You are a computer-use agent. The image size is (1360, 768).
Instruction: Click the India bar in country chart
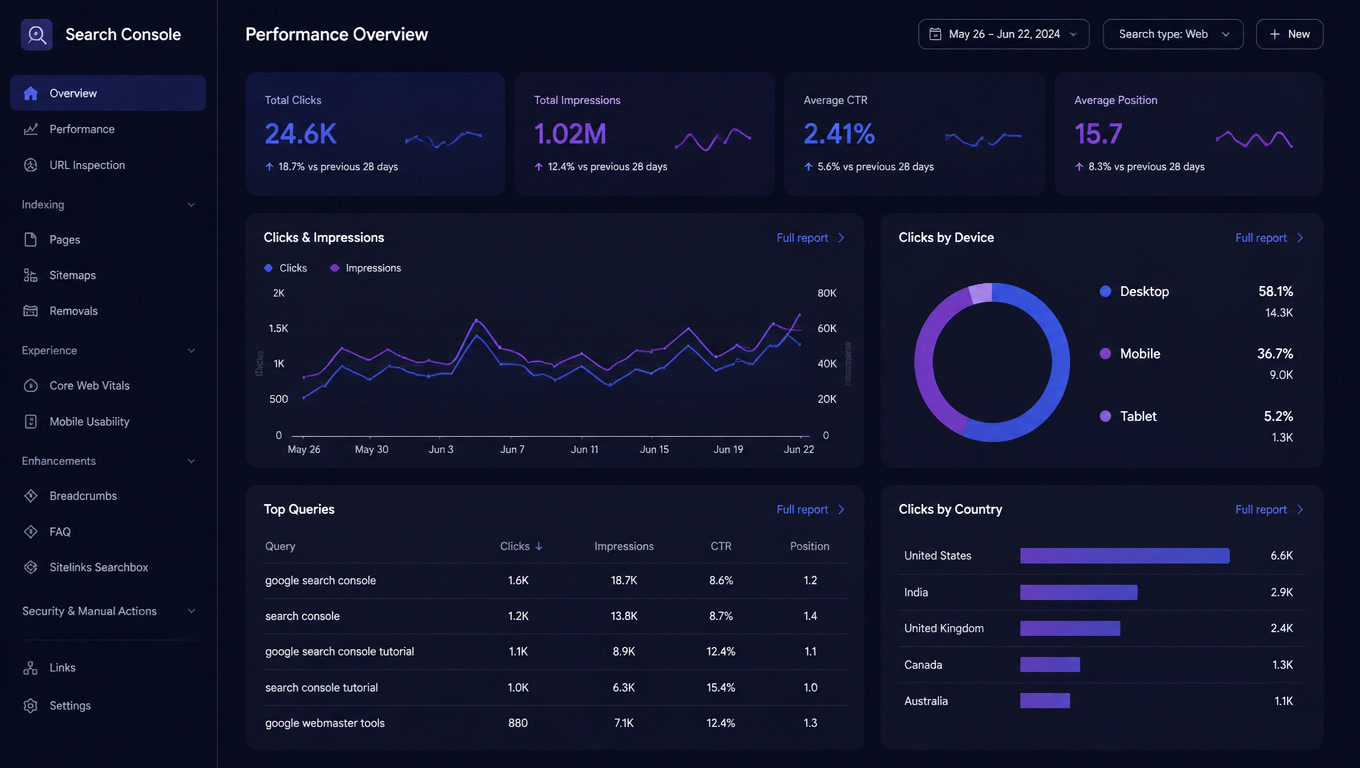click(1079, 592)
